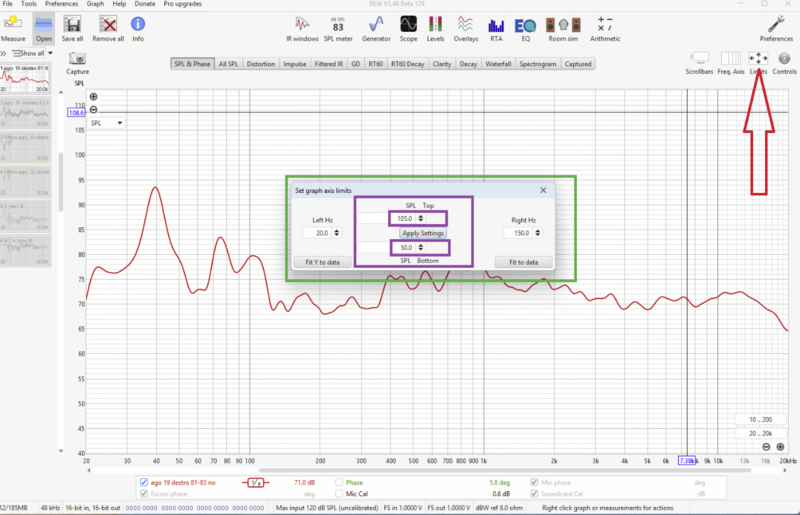Open the SPL meter
800x515 pixels.
click(x=338, y=29)
